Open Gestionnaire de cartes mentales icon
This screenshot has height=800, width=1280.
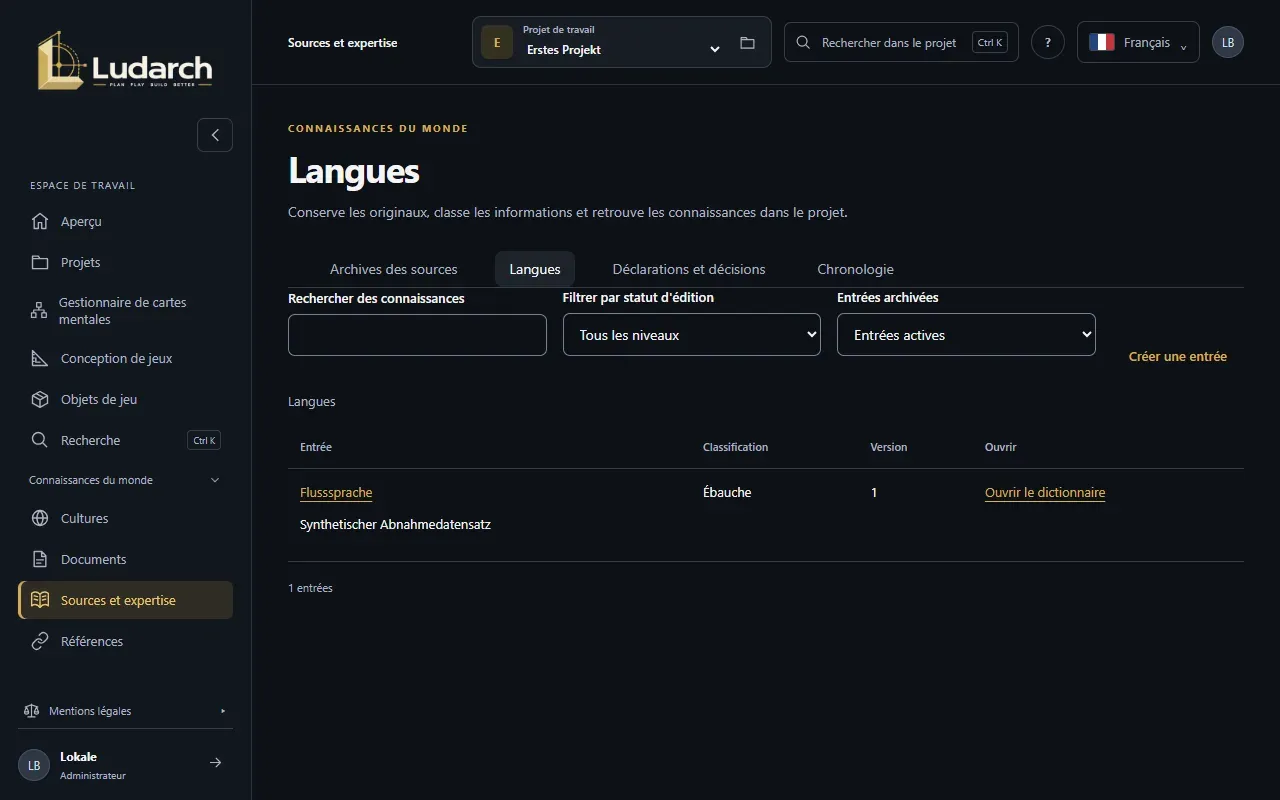tap(39, 310)
